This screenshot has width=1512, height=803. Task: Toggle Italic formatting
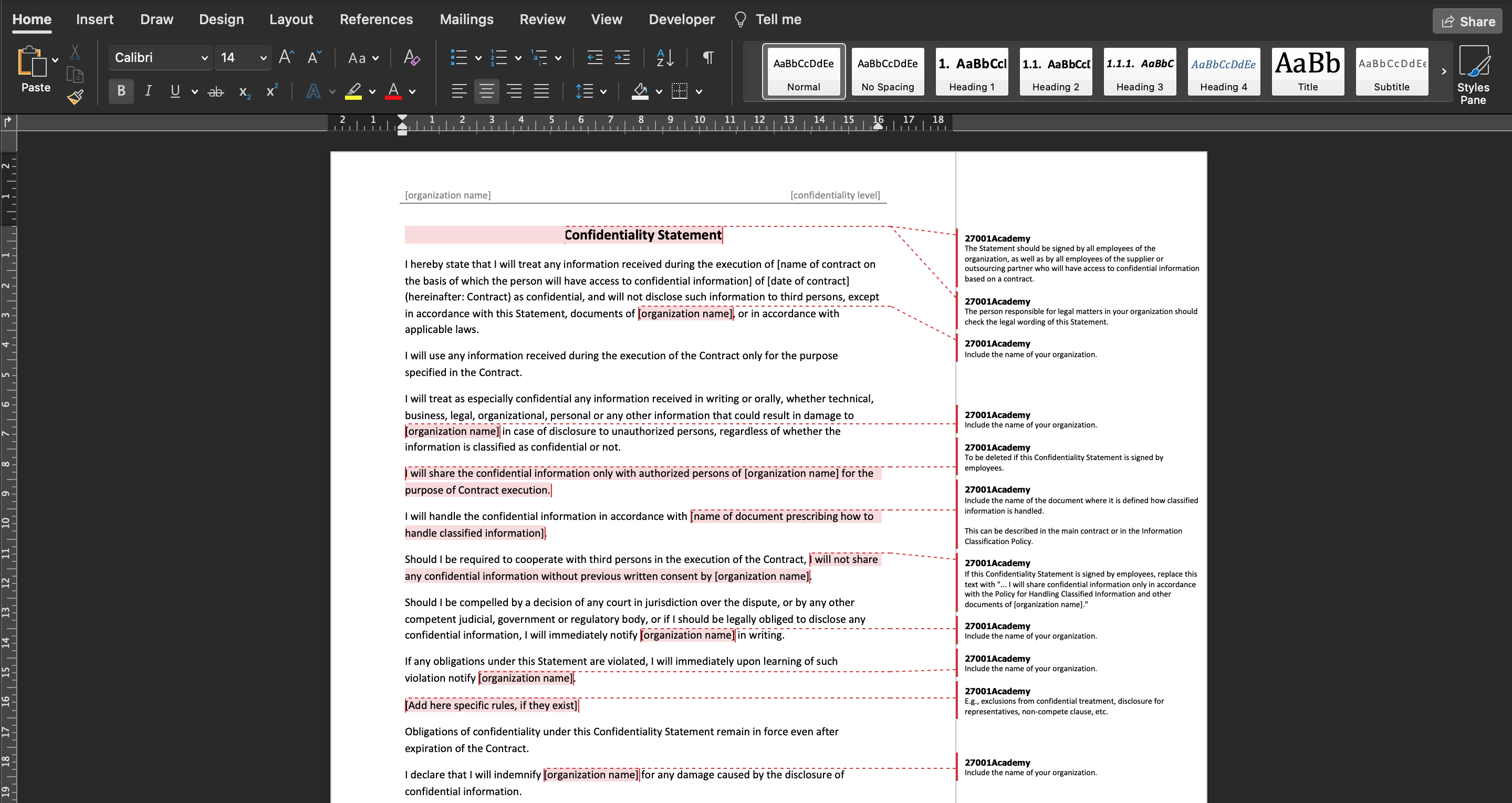149,91
